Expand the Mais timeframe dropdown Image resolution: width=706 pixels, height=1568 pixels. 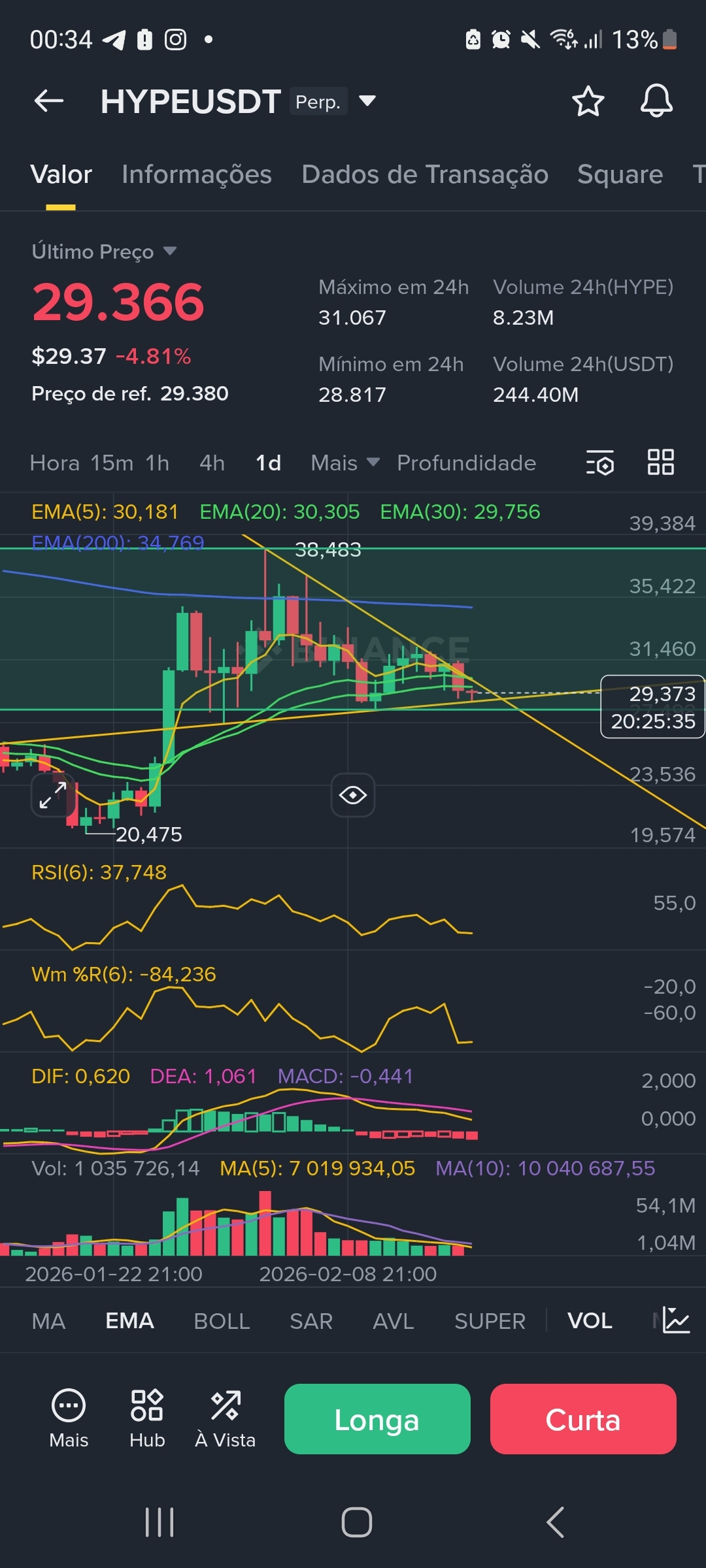pyautogui.click(x=345, y=463)
